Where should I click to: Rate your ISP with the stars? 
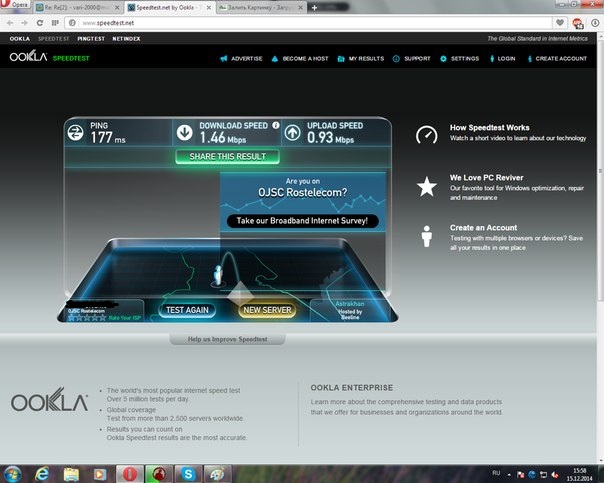(87, 318)
